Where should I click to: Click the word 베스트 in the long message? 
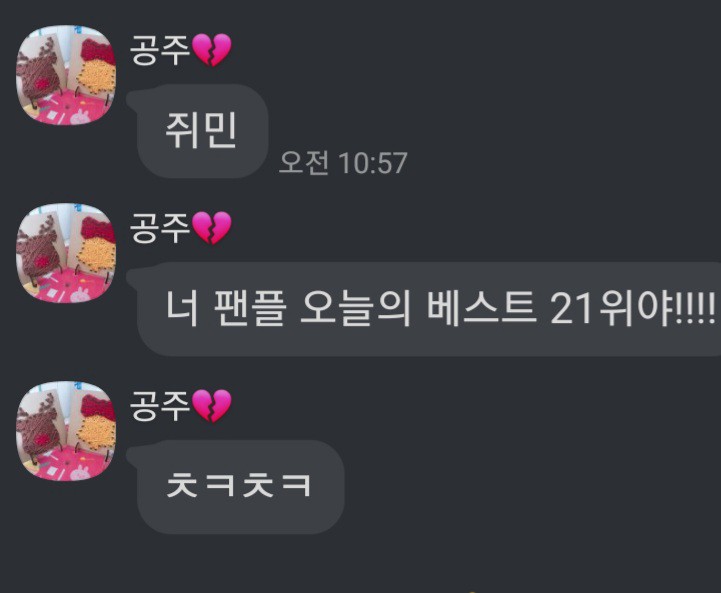[x=481, y=308]
